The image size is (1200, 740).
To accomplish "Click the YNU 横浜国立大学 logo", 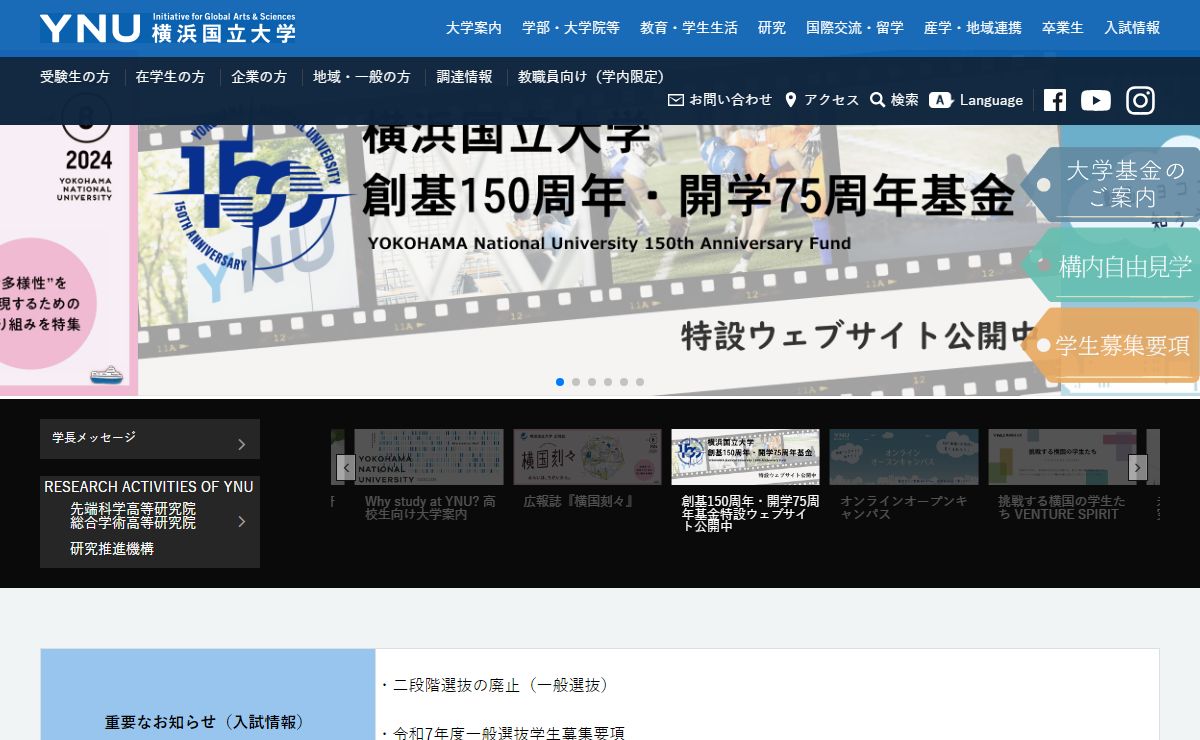I will 168,28.
